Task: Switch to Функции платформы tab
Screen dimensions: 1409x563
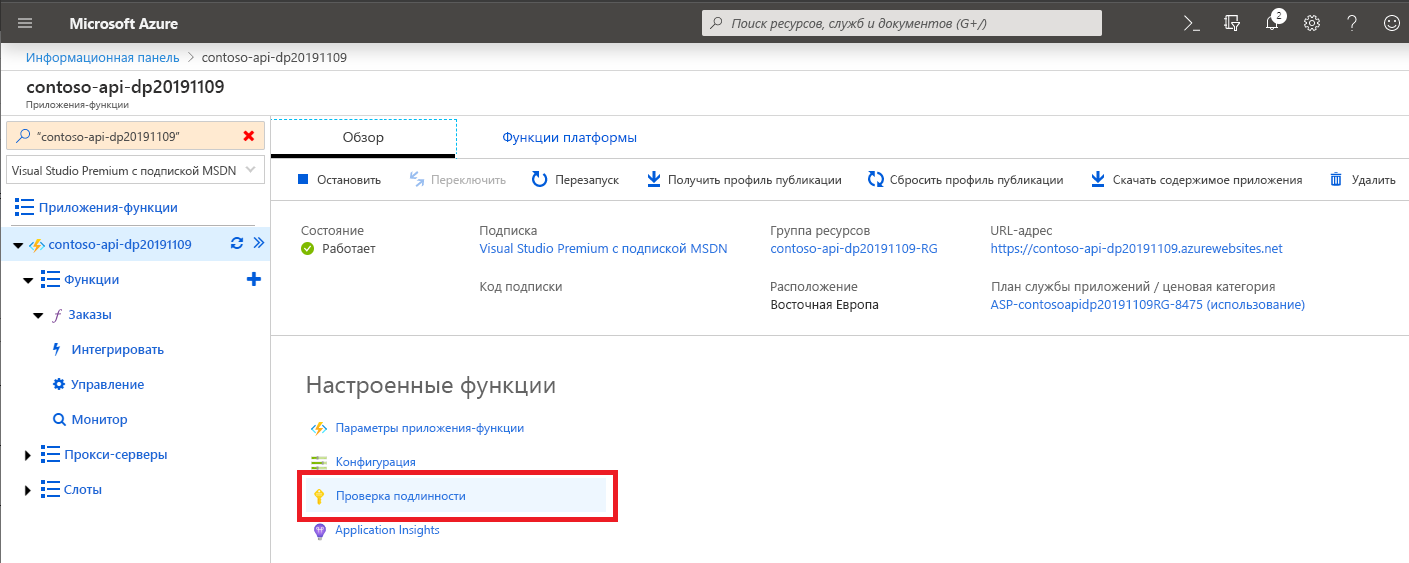Action: tap(569, 138)
